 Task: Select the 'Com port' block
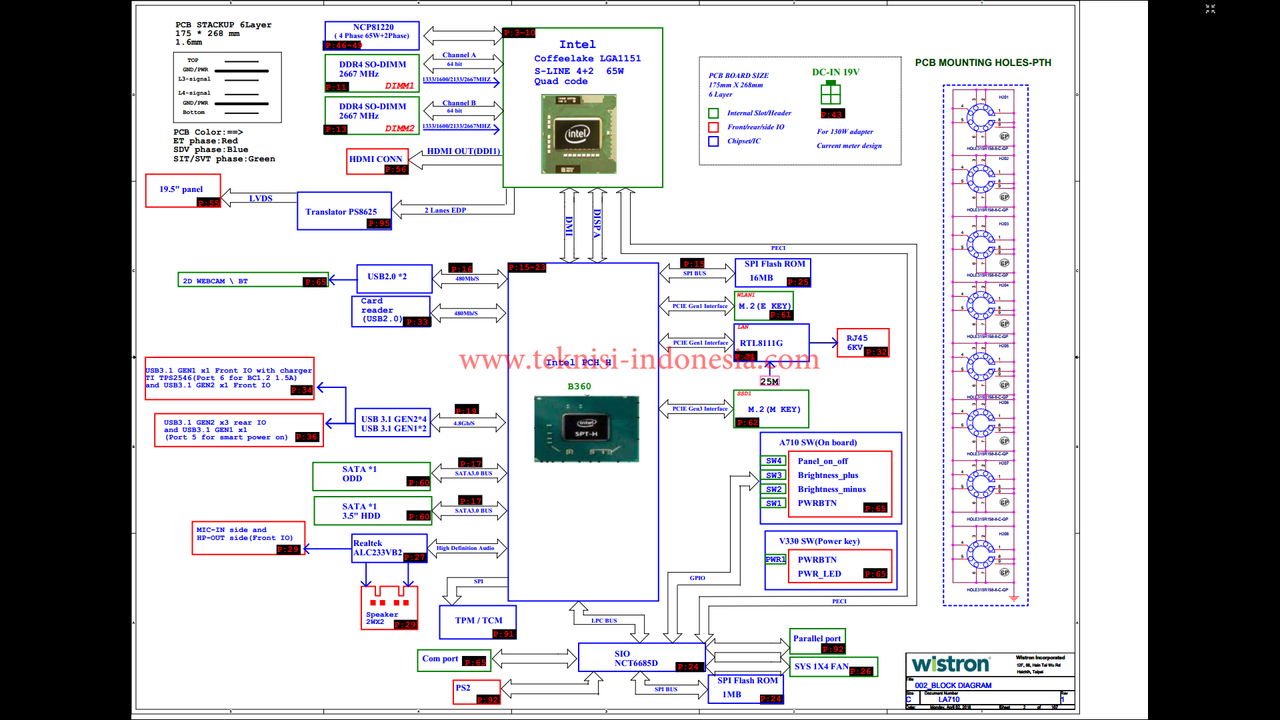(x=452, y=661)
